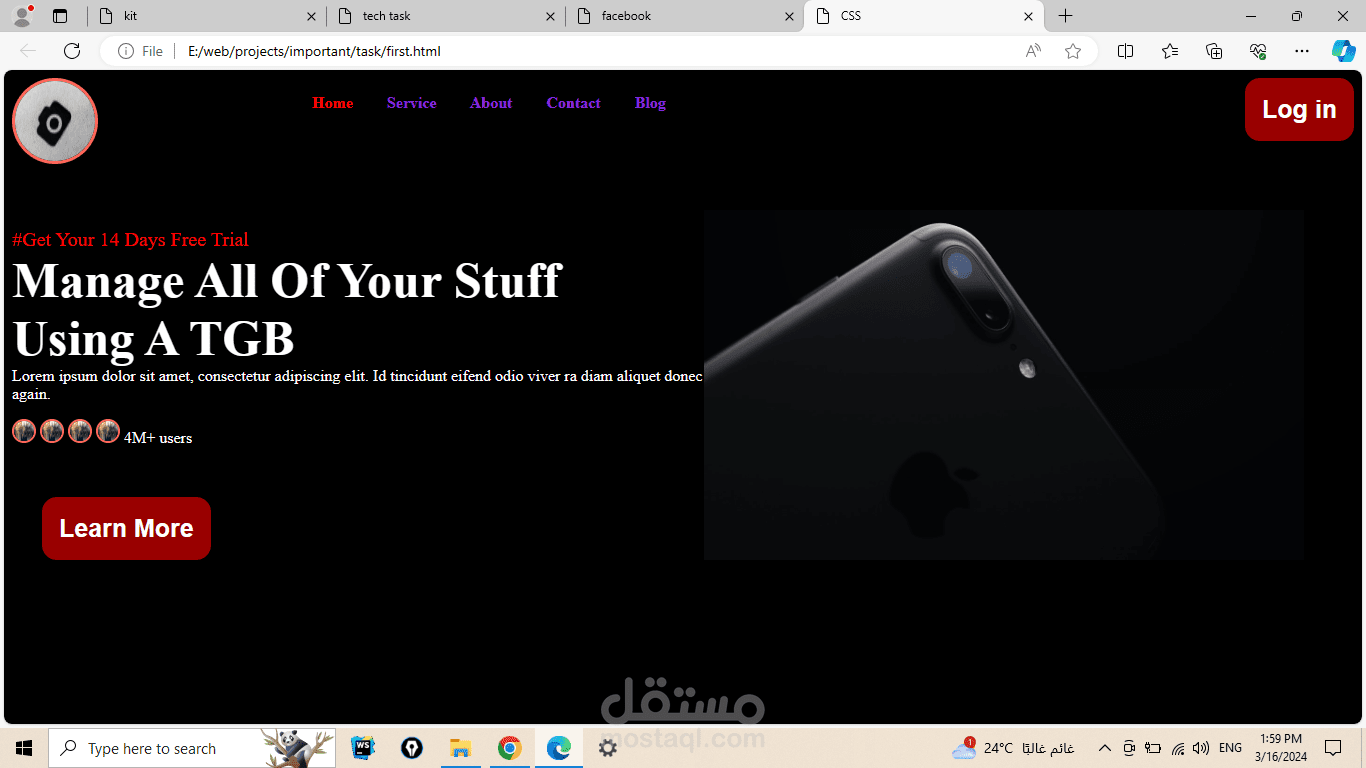Open the tab actions menu icon
1366x768 pixels.
(x=60, y=16)
